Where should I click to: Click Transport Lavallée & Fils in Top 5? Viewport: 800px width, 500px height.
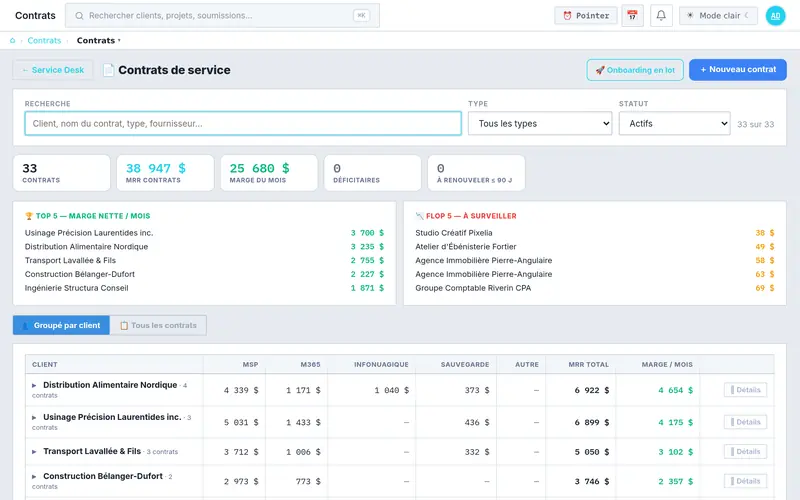[x=70, y=260]
